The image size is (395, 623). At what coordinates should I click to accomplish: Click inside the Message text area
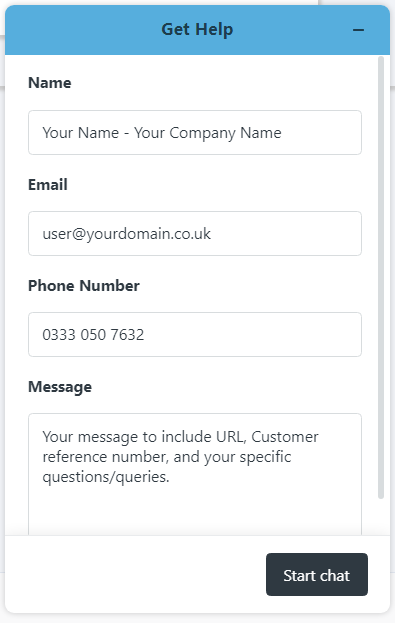195,474
